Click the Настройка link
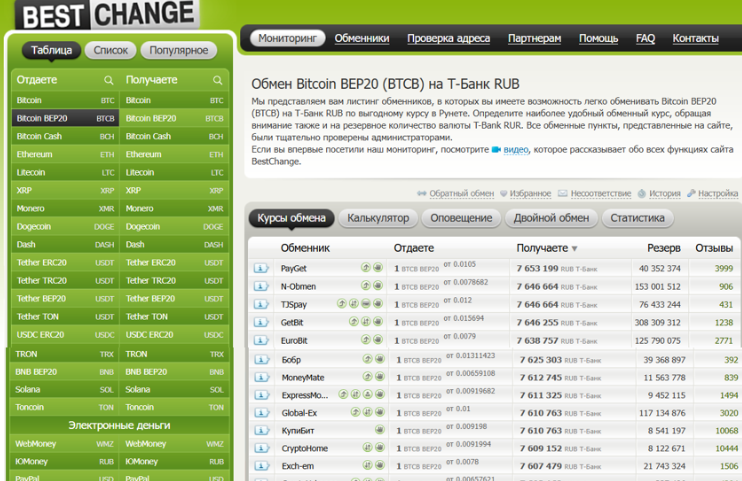Screen dimensions: 742x481 tap(718, 193)
